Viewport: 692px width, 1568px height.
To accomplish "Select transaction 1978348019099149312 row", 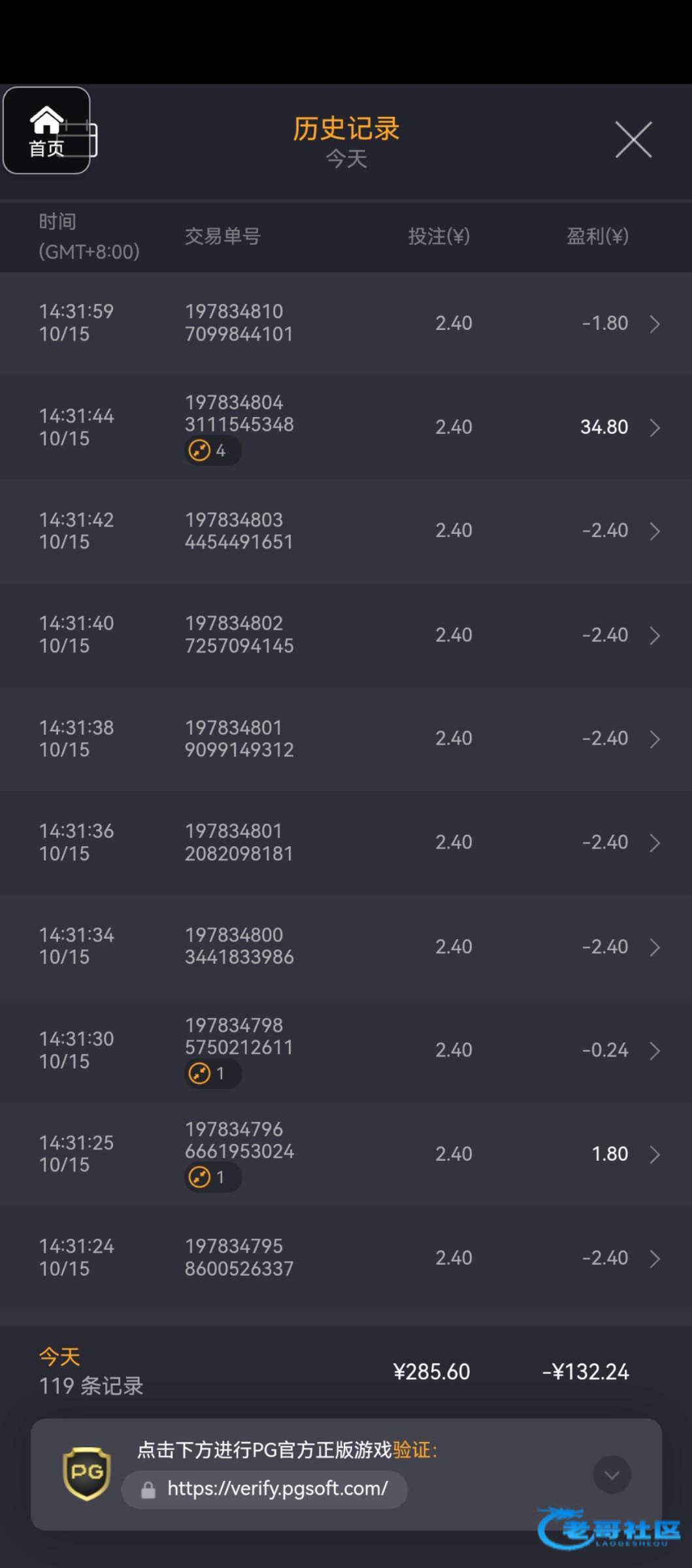I will (x=239, y=739).
